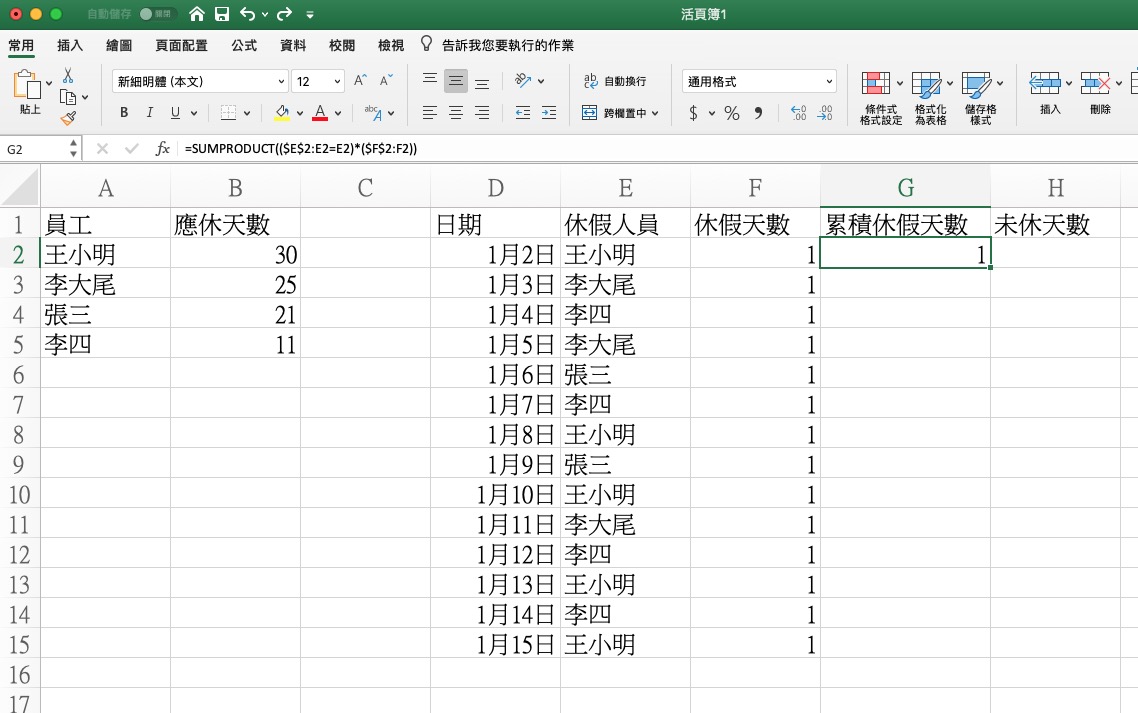Align text left horizontally
1138x713 pixels.
click(x=430, y=113)
